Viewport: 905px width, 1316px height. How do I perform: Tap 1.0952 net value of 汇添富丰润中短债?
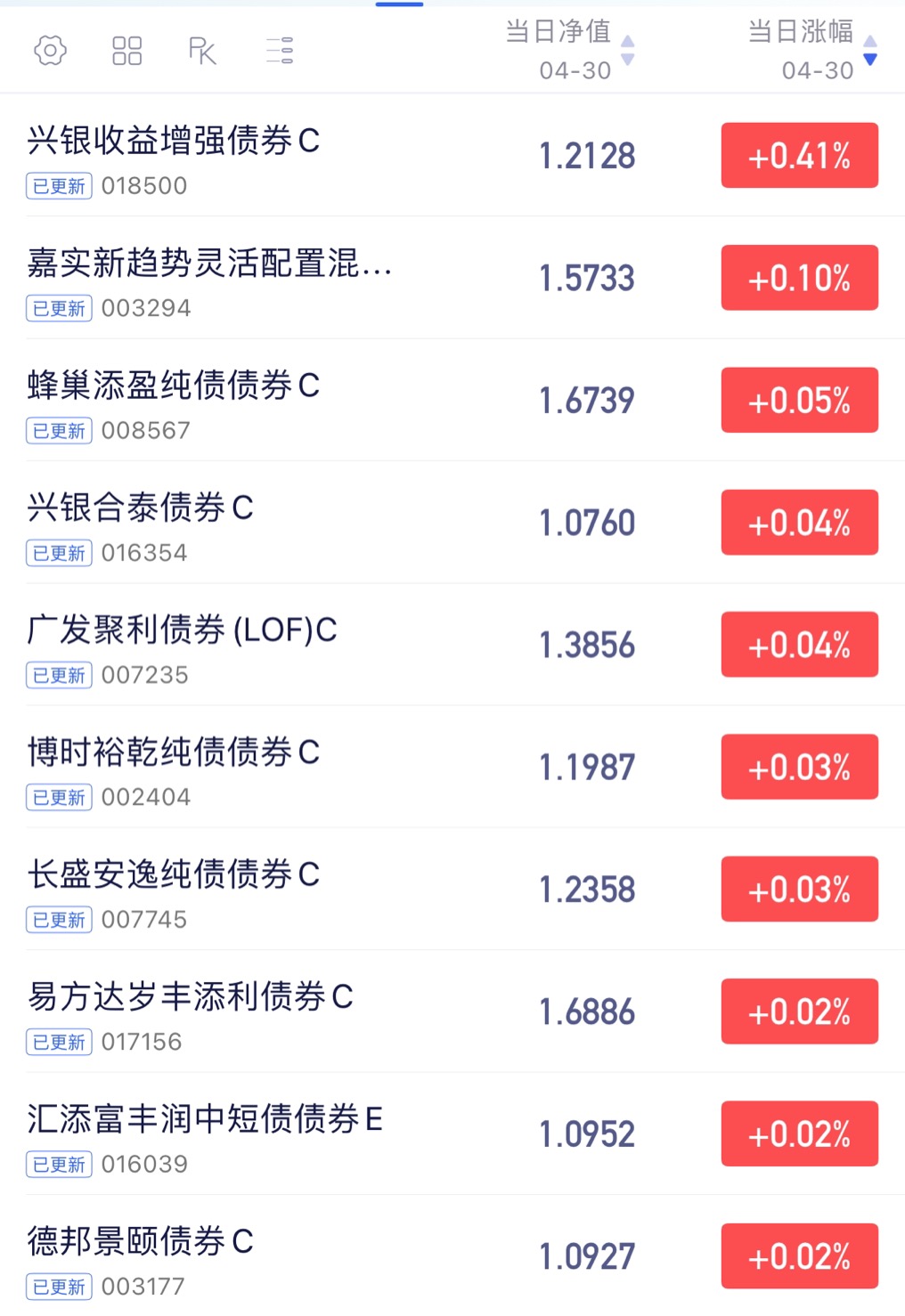(x=588, y=1134)
